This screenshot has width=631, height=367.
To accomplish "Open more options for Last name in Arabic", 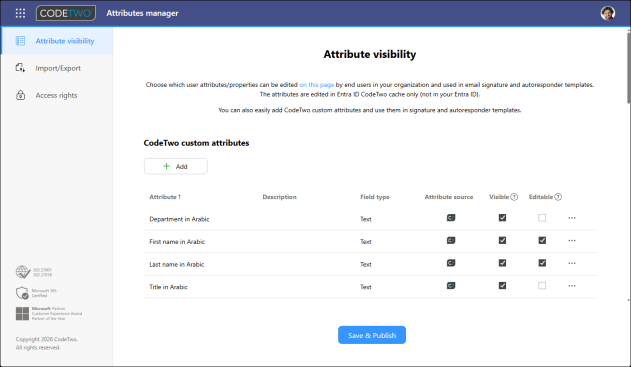I will pyautogui.click(x=572, y=263).
